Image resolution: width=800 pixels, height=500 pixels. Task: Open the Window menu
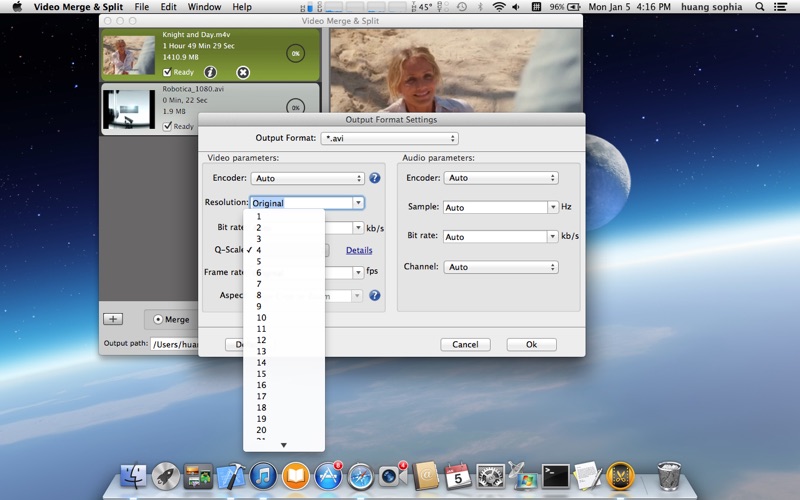204,7
